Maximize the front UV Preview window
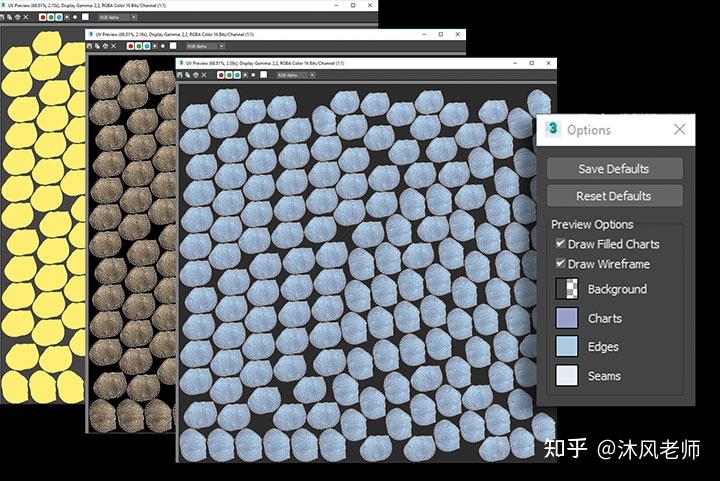Image resolution: width=720 pixels, height=481 pixels. point(531,63)
